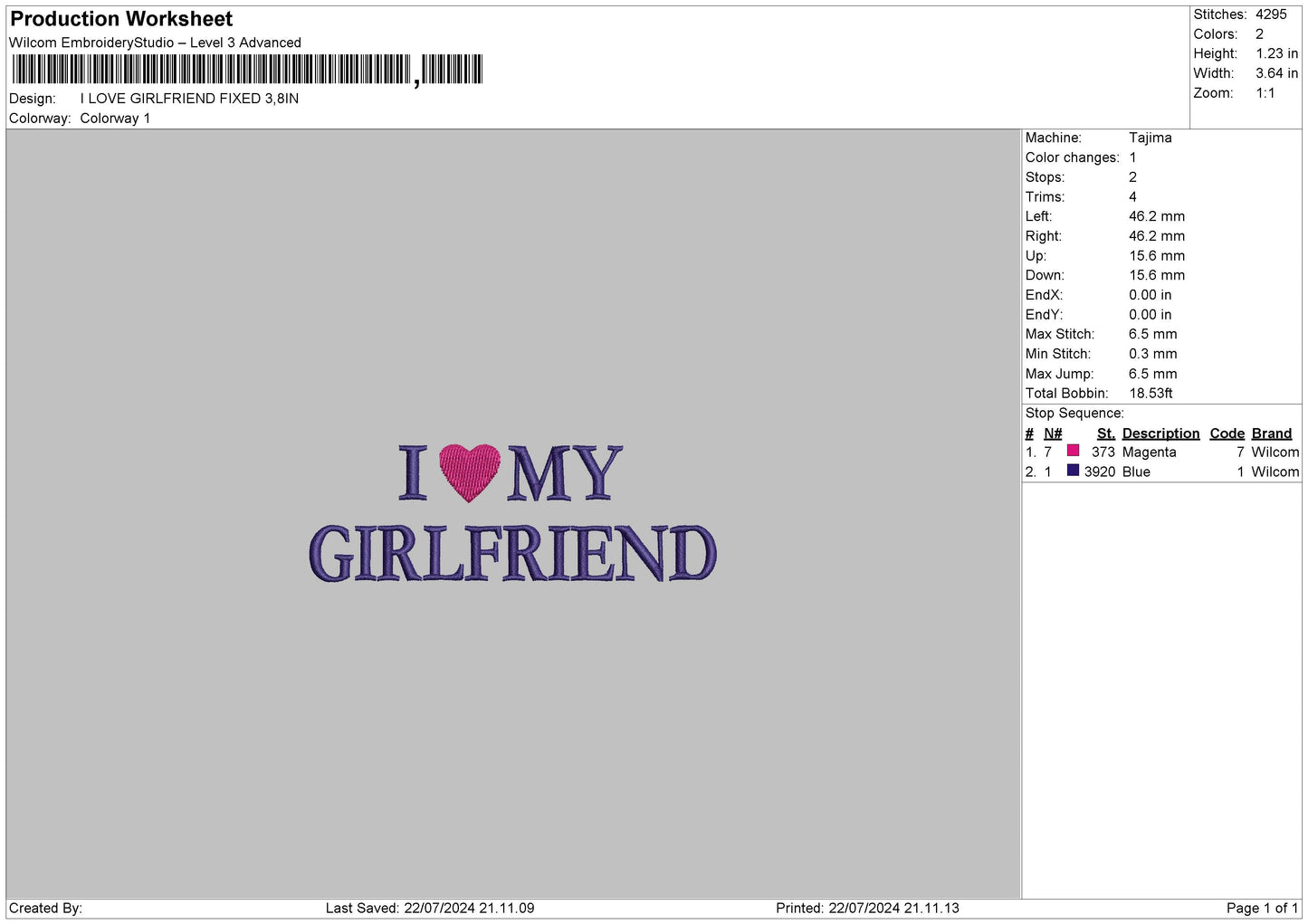Click the Code column header
The image size is (1308, 924).
coord(1227,433)
